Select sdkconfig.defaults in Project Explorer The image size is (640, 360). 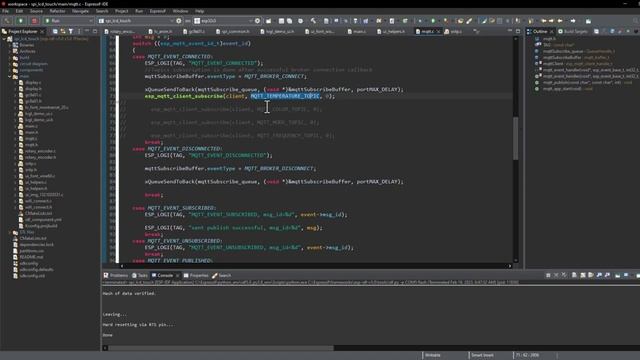pyautogui.click(x=36, y=269)
